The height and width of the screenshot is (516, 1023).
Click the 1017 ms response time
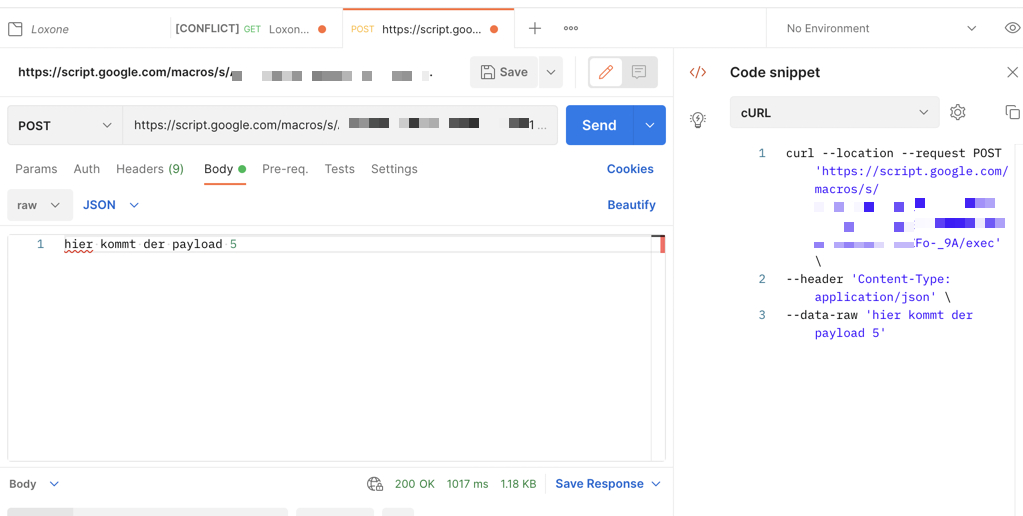click(468, 484)
